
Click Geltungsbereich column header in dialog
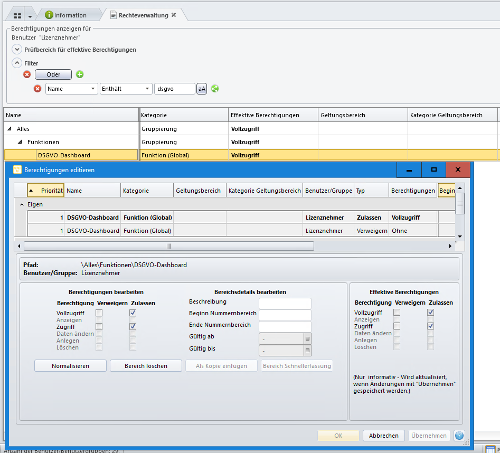pos(200,191)
